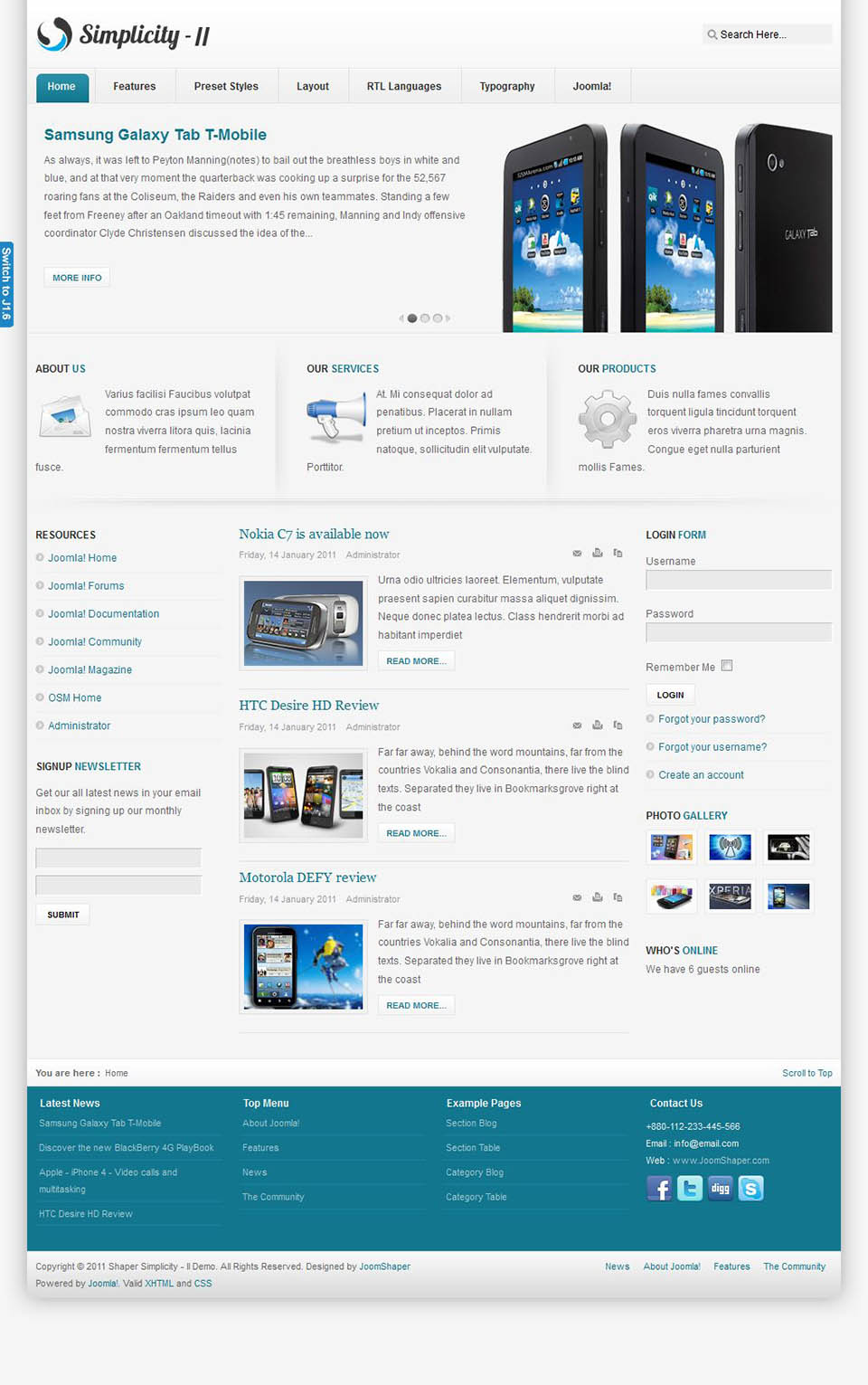Click READ MORE under Motorola DEFY article
Viewport: 868px width, 1385px height.
[x=416, y=1005]
